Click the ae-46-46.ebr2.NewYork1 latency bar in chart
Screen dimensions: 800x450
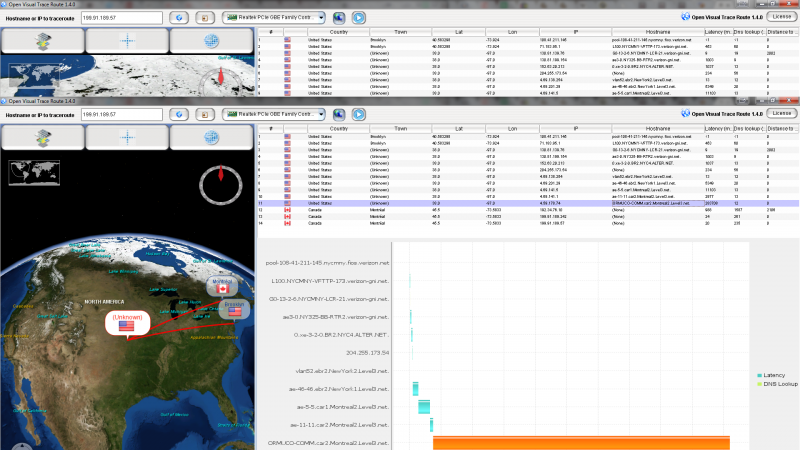(415, 389)
